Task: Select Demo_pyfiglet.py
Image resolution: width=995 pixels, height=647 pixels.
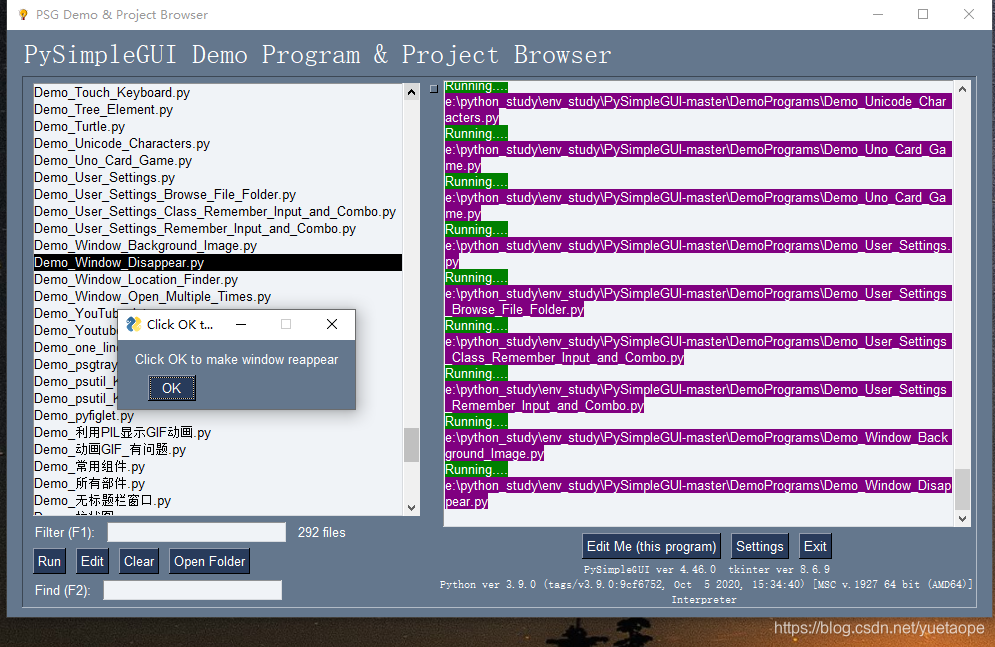Action: 218,416
